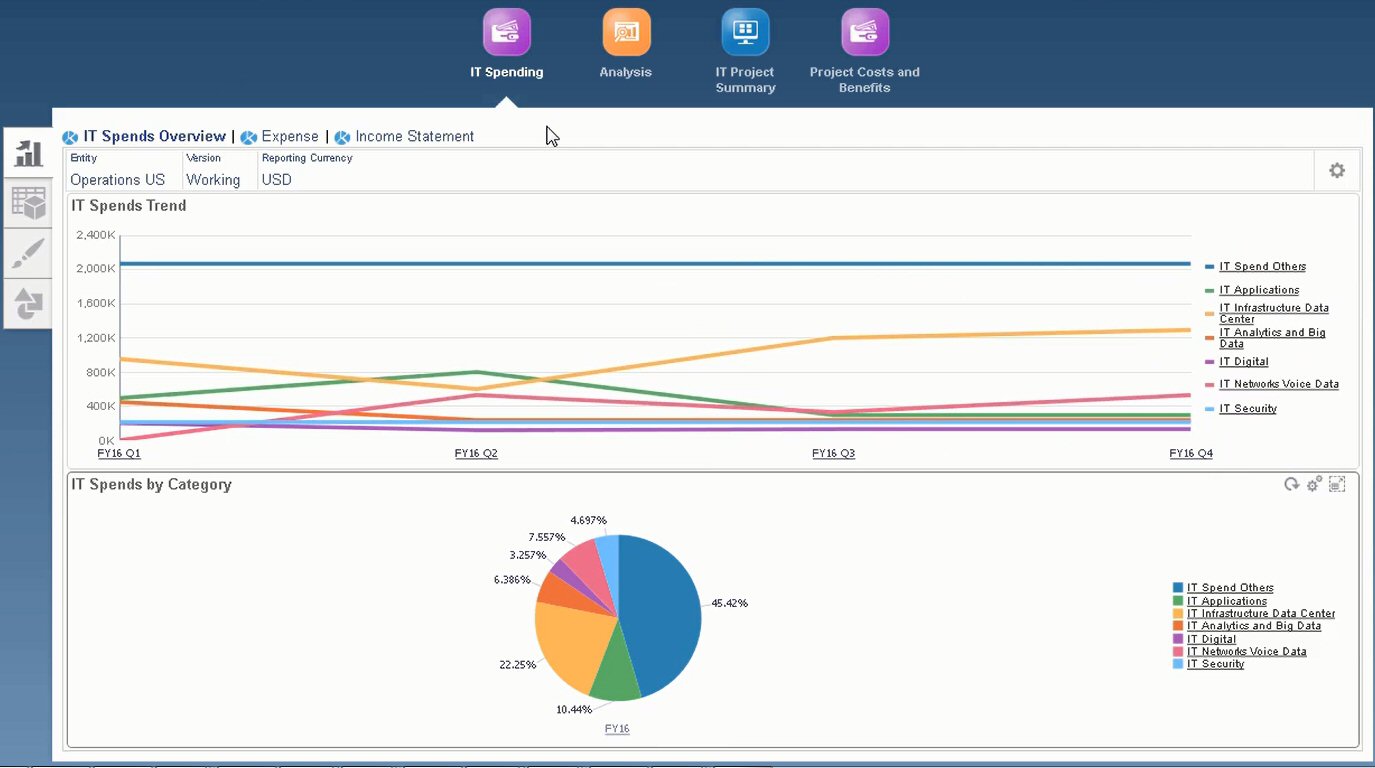Select the bar chart icon in left sidebar
The height and width of the screenshot is (768, 1375).
tap(27, 151)
